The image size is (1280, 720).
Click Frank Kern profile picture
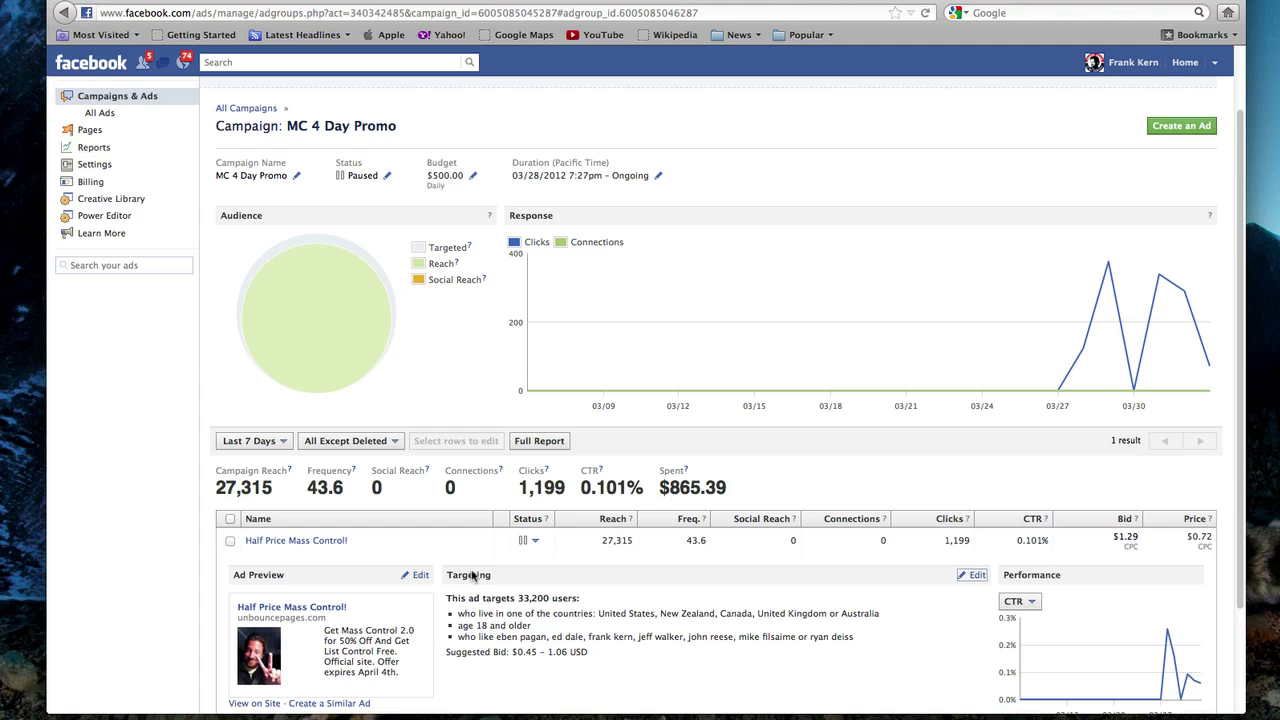1094,62
